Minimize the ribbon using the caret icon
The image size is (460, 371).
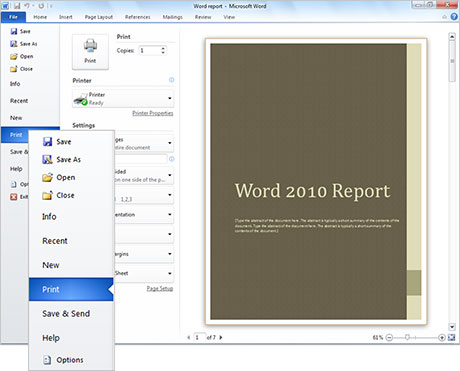click(x=444, y=17)
